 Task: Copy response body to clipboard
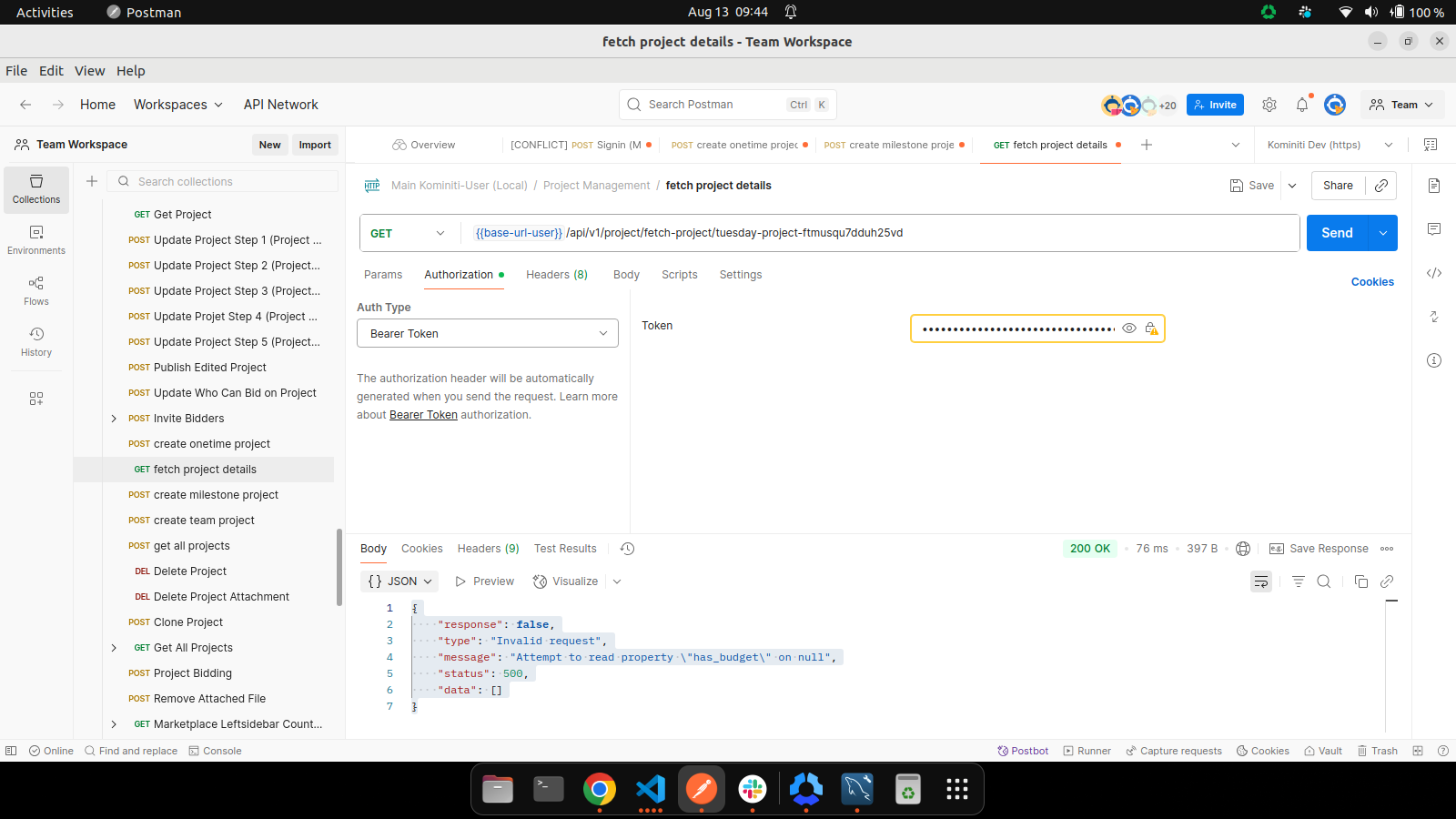click(1361, 581)
